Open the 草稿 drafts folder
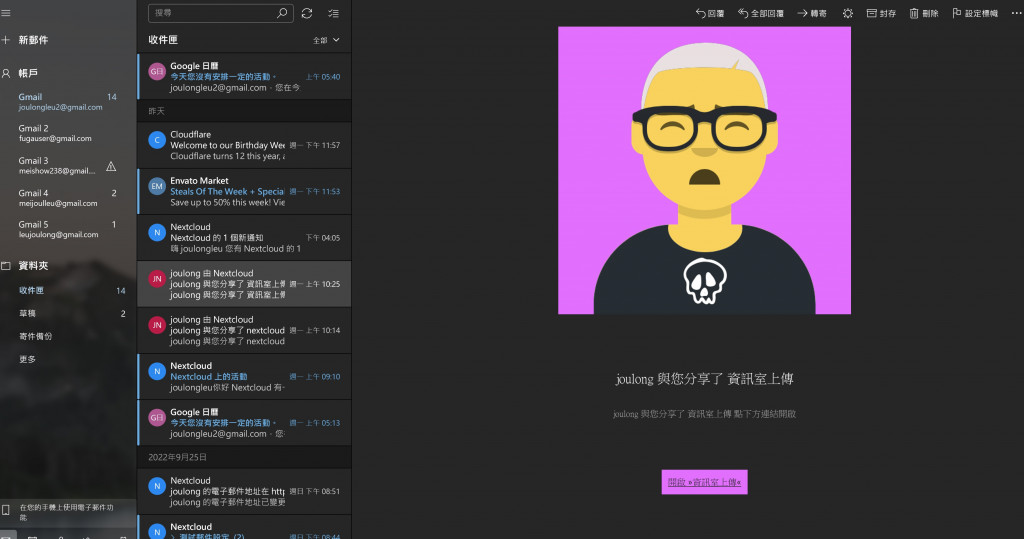1024x539 pixels. 67,314
